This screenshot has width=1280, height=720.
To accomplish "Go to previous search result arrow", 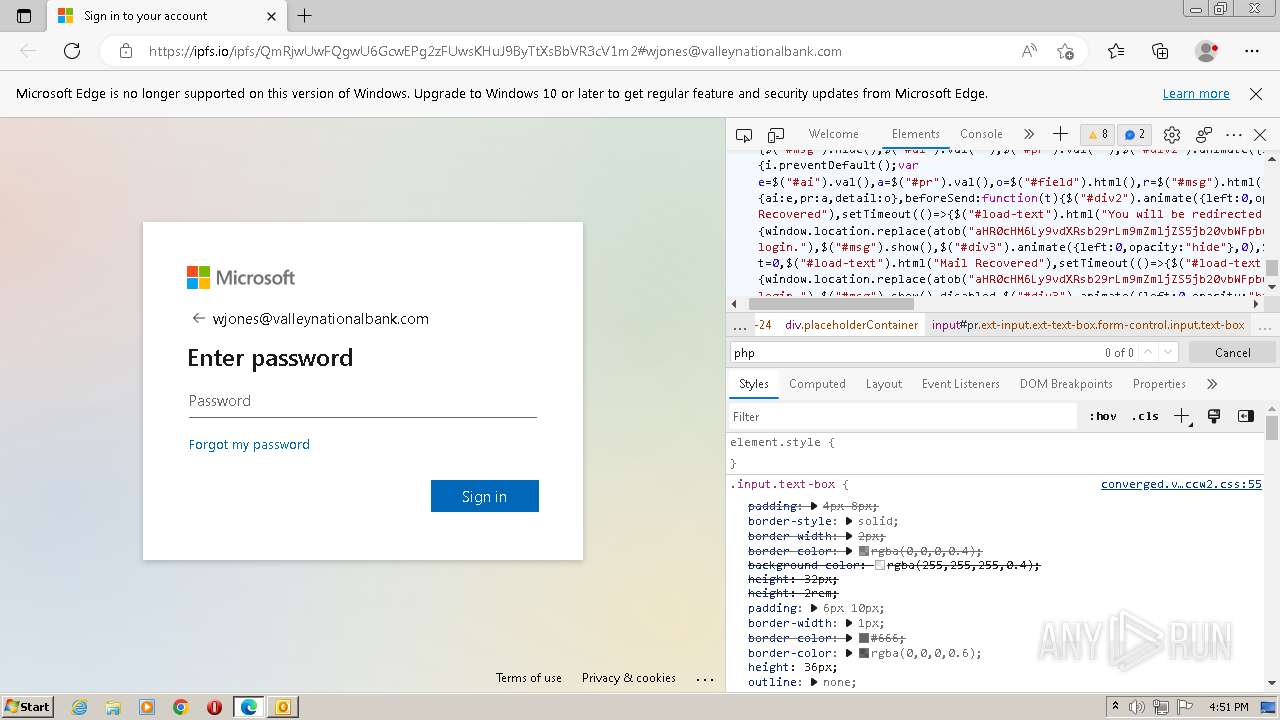I will [x=1148, y=352].
